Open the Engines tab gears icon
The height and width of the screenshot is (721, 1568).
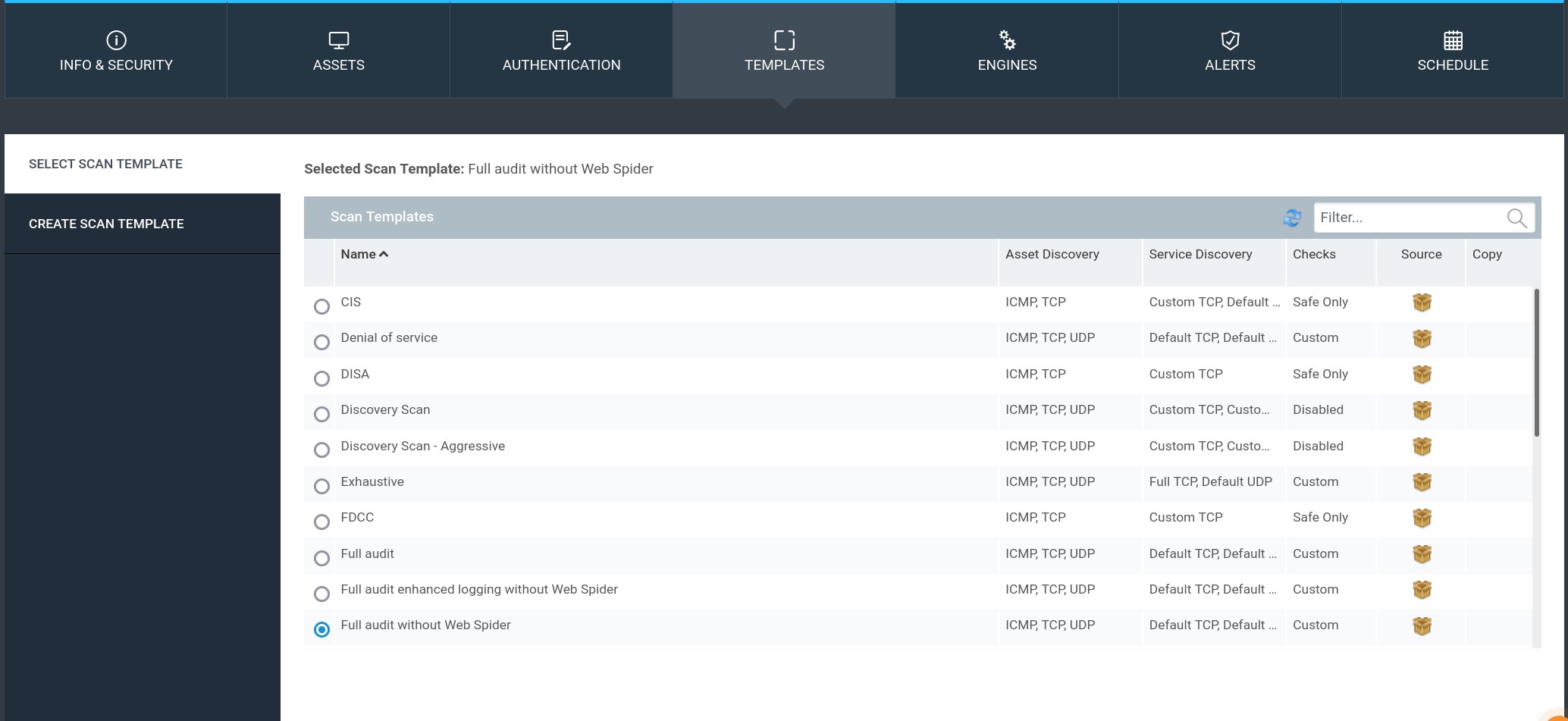point(1007,40)
